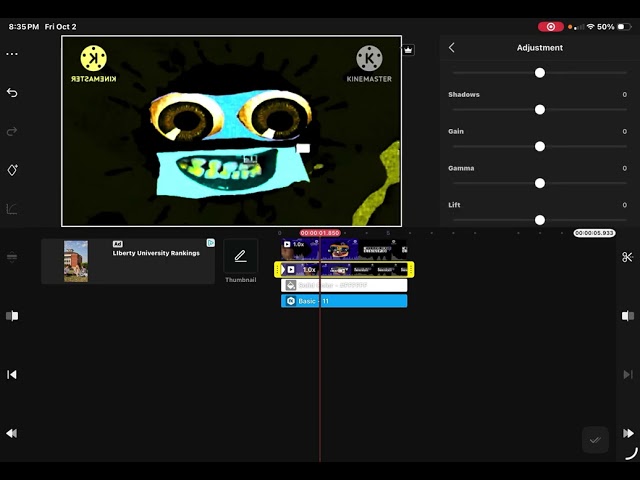Tap the ad info icon on the banner
Screen dimensions: 640x480
pos(211,243)
